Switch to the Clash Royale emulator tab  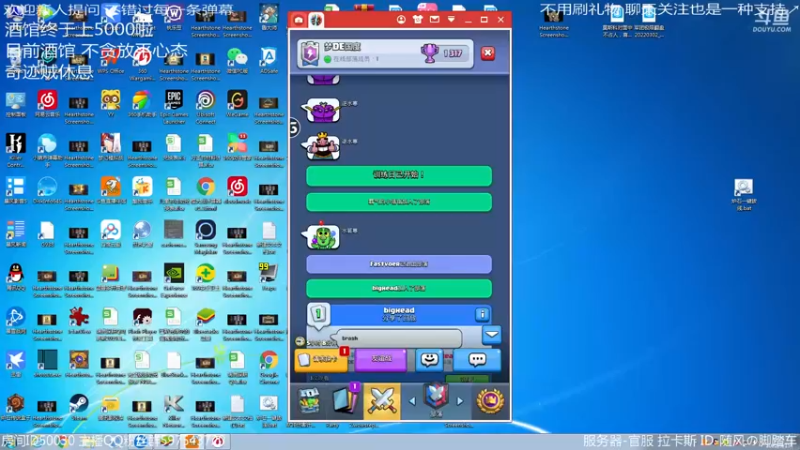[316, 20]
